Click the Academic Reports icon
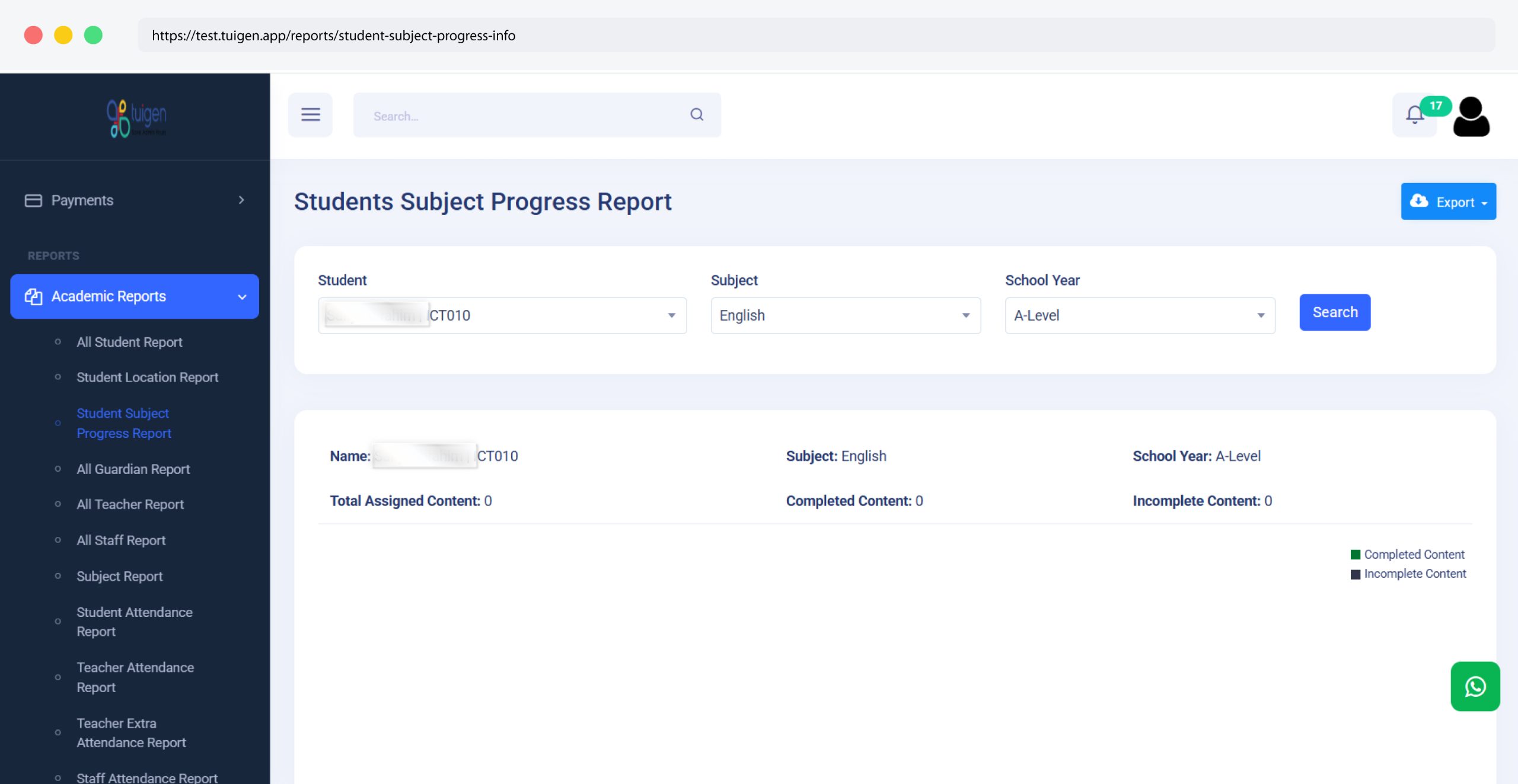 33,296
